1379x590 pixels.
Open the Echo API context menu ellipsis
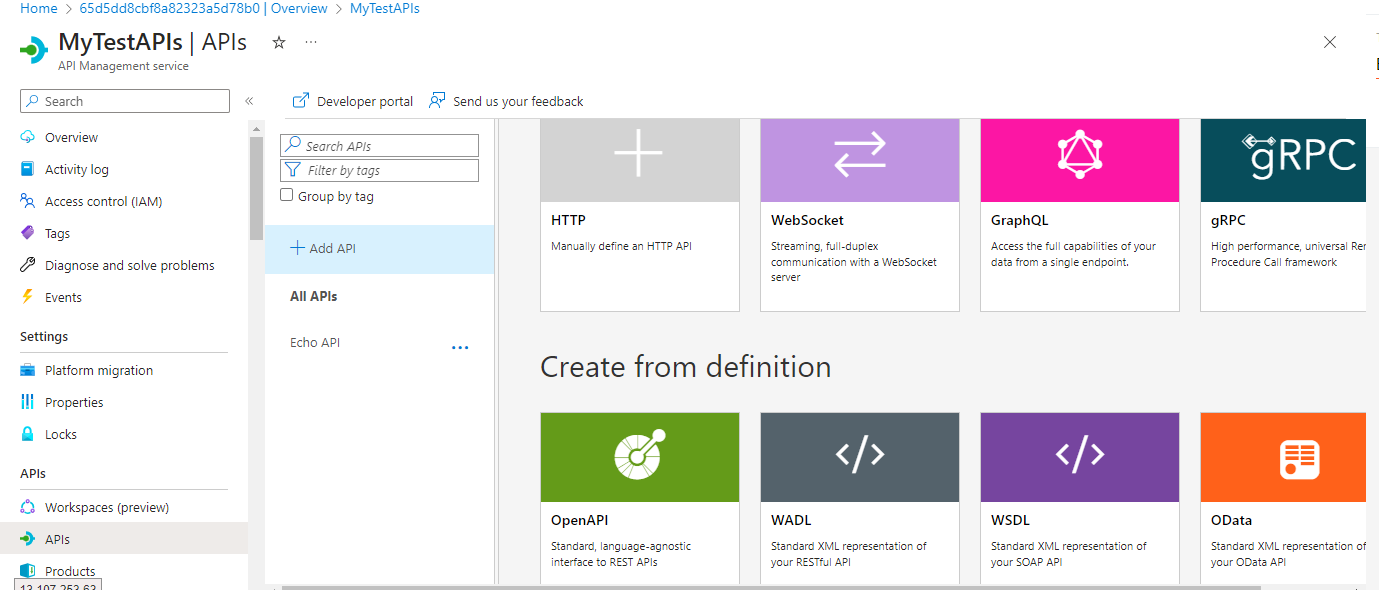click(x=460, y=347)
